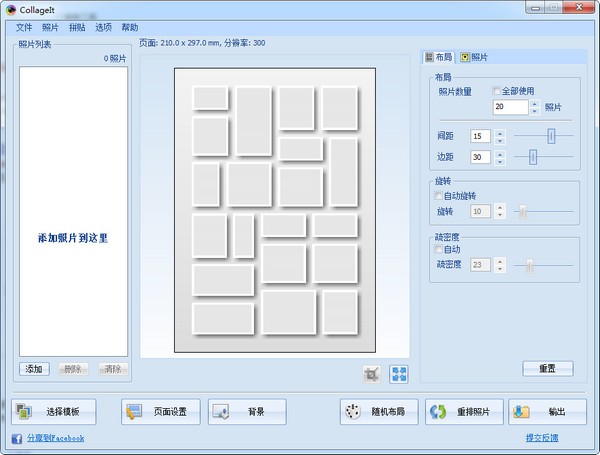This screenshot has width=600, height=455.
Task: Click the photo count input field
Action: tap(509, 106)
